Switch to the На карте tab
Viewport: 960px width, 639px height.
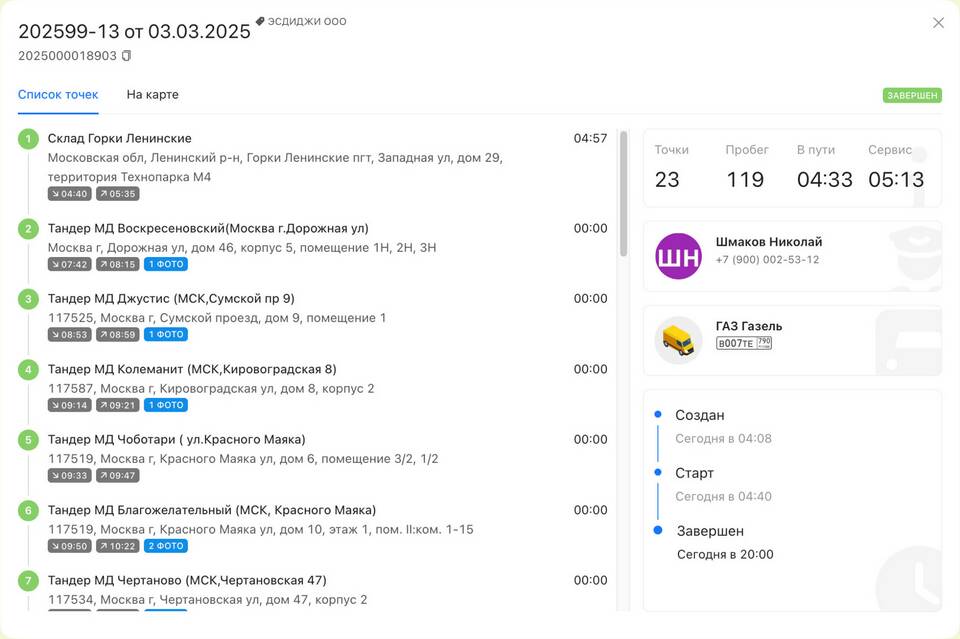[x=152, y=94]
